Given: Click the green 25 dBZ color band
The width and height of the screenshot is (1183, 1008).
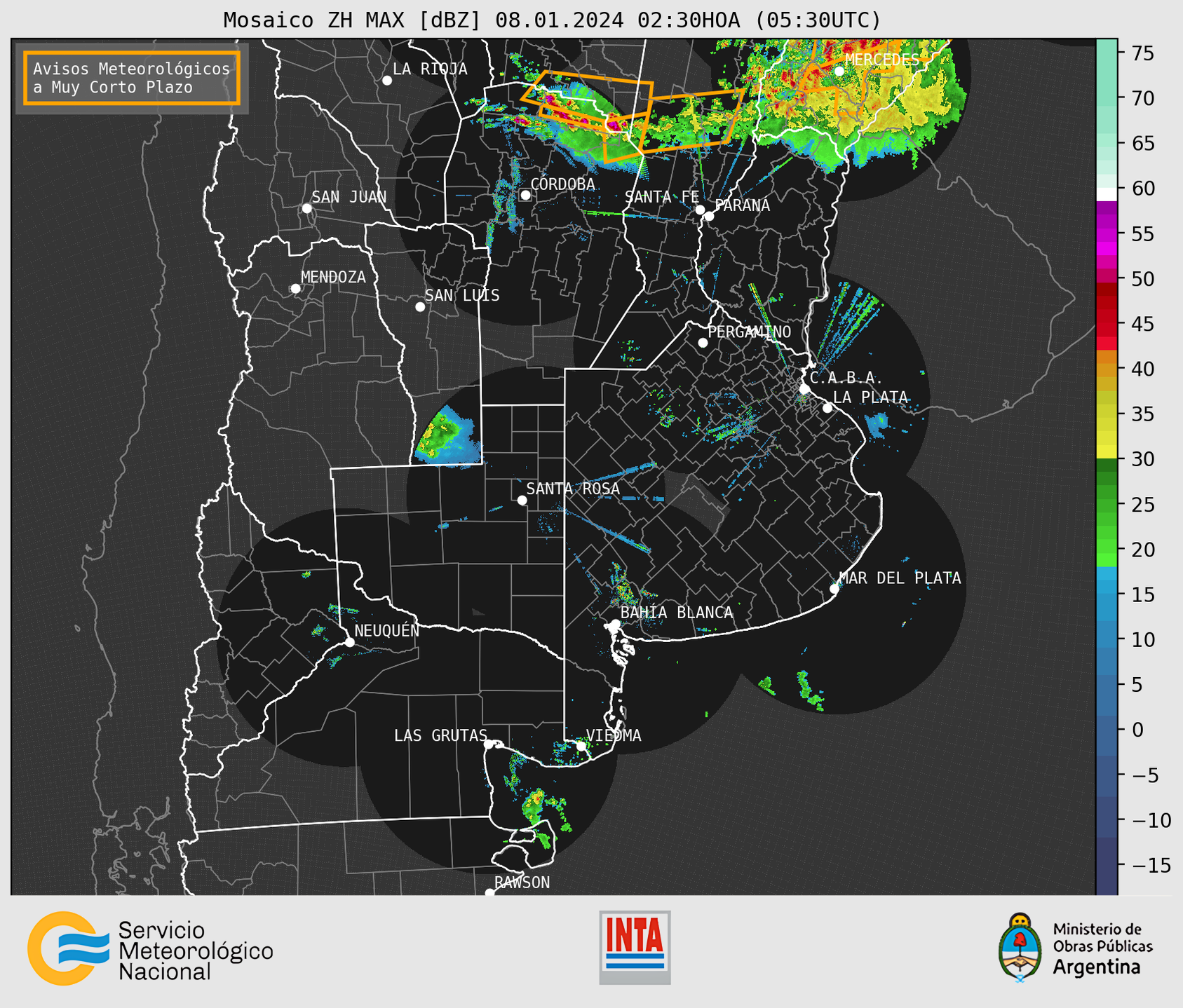Looking at the screenshot, I should click(1107, 504).
